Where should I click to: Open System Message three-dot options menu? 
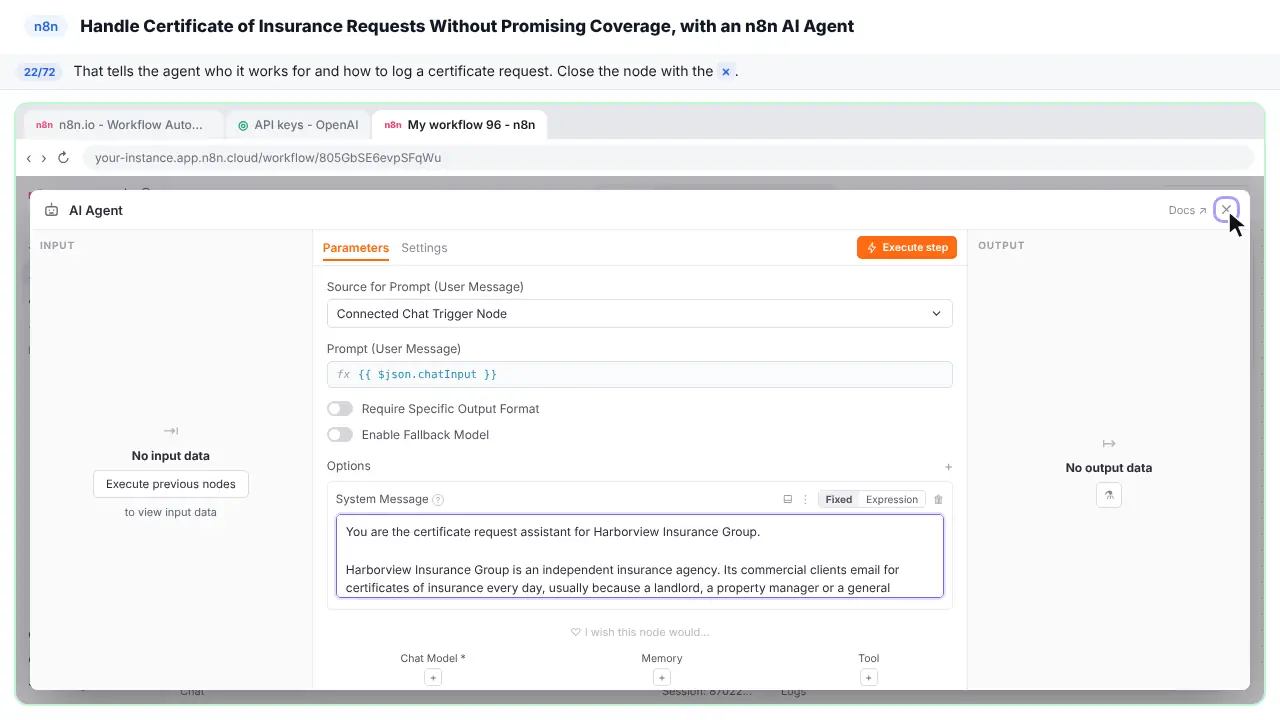[x=805, y=500]
